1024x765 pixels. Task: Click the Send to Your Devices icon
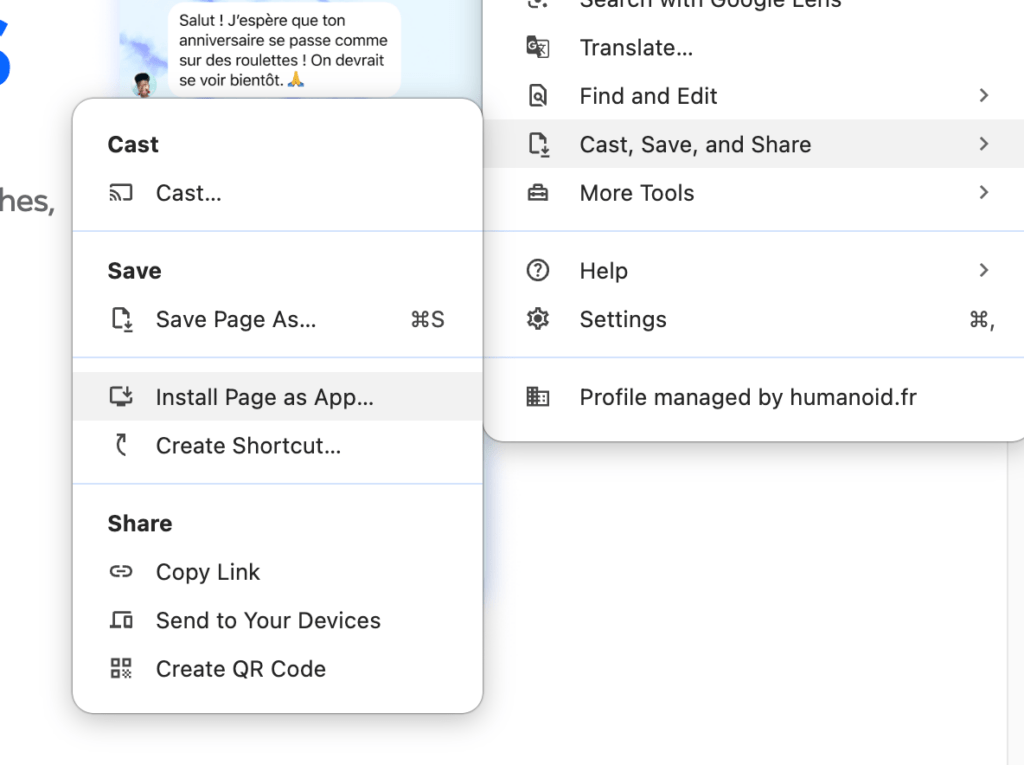[121, 620]
